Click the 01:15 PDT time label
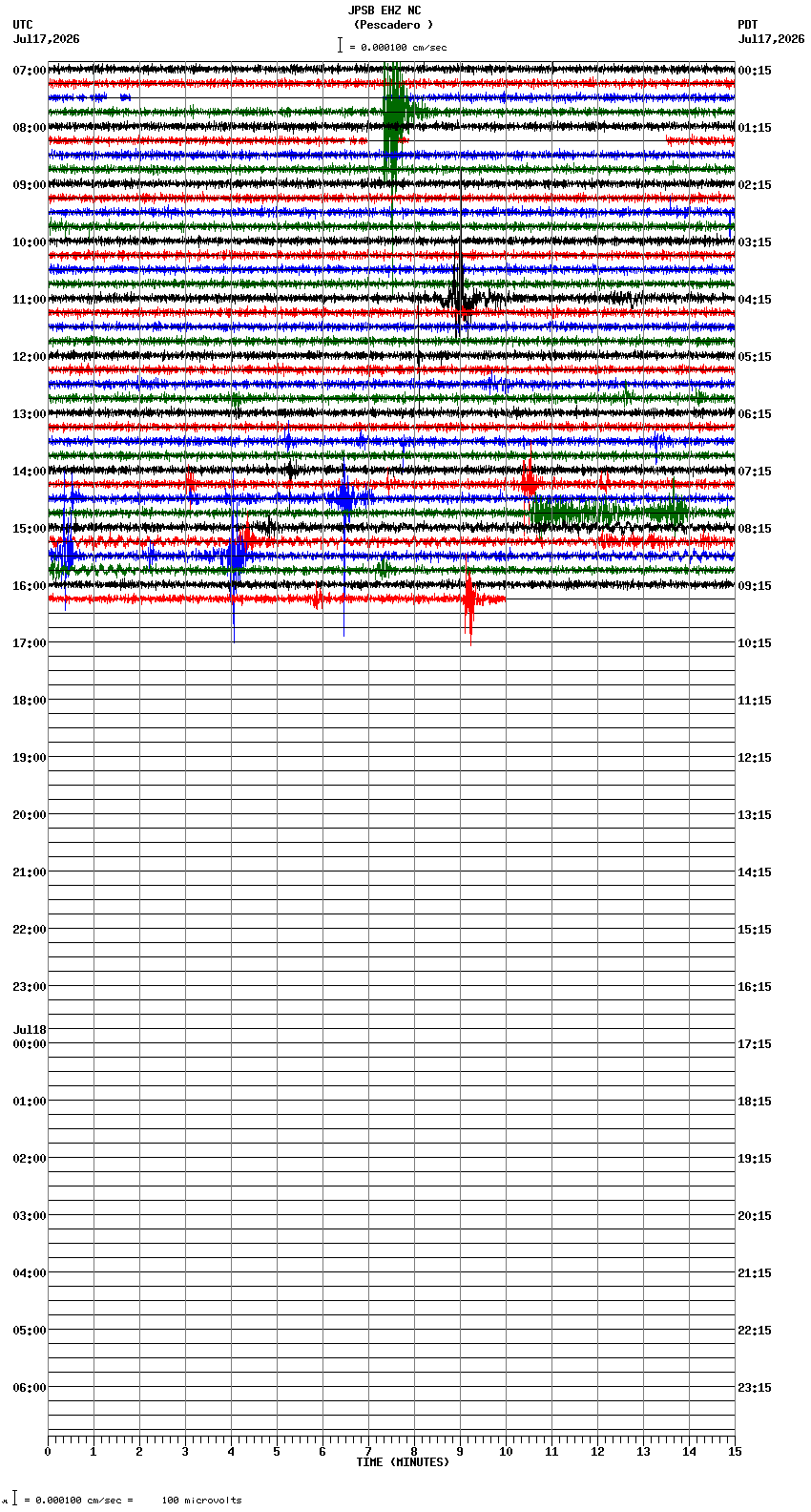Screen dimensions: 811x1512 (755, 128)
